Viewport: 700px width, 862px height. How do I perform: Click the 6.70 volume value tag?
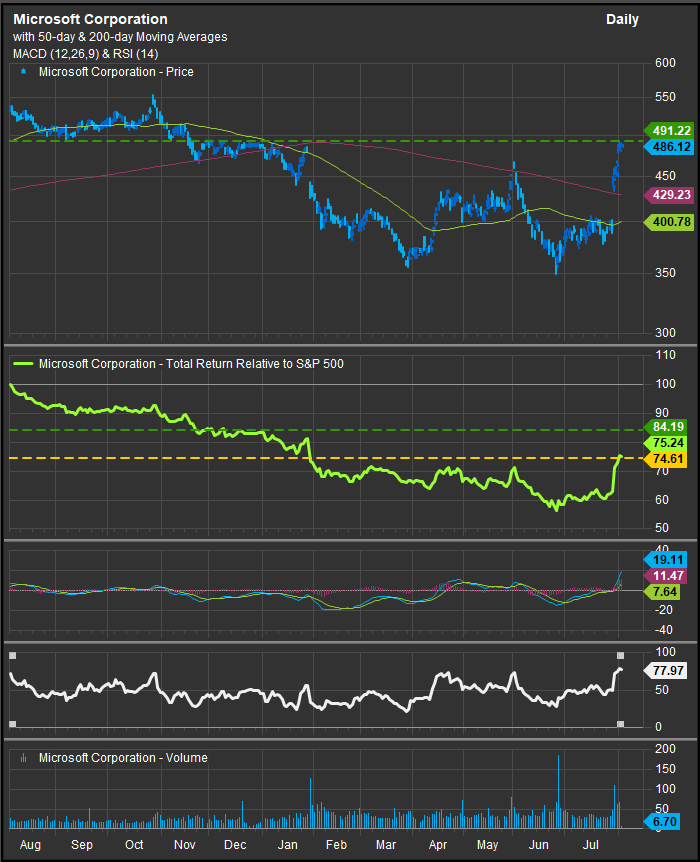(663, 821)
